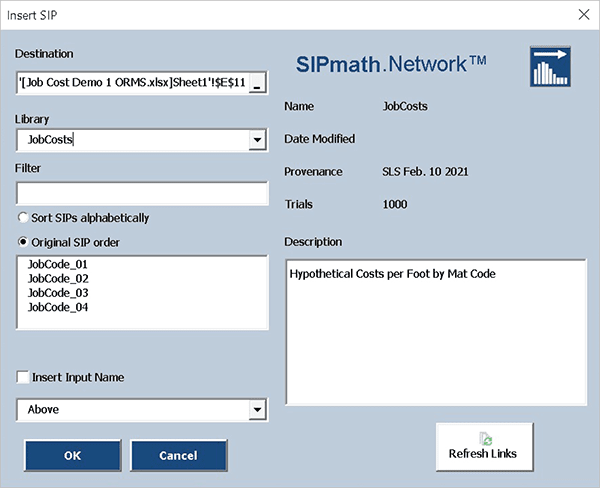Click the Refresh Links button

point(484,447)
